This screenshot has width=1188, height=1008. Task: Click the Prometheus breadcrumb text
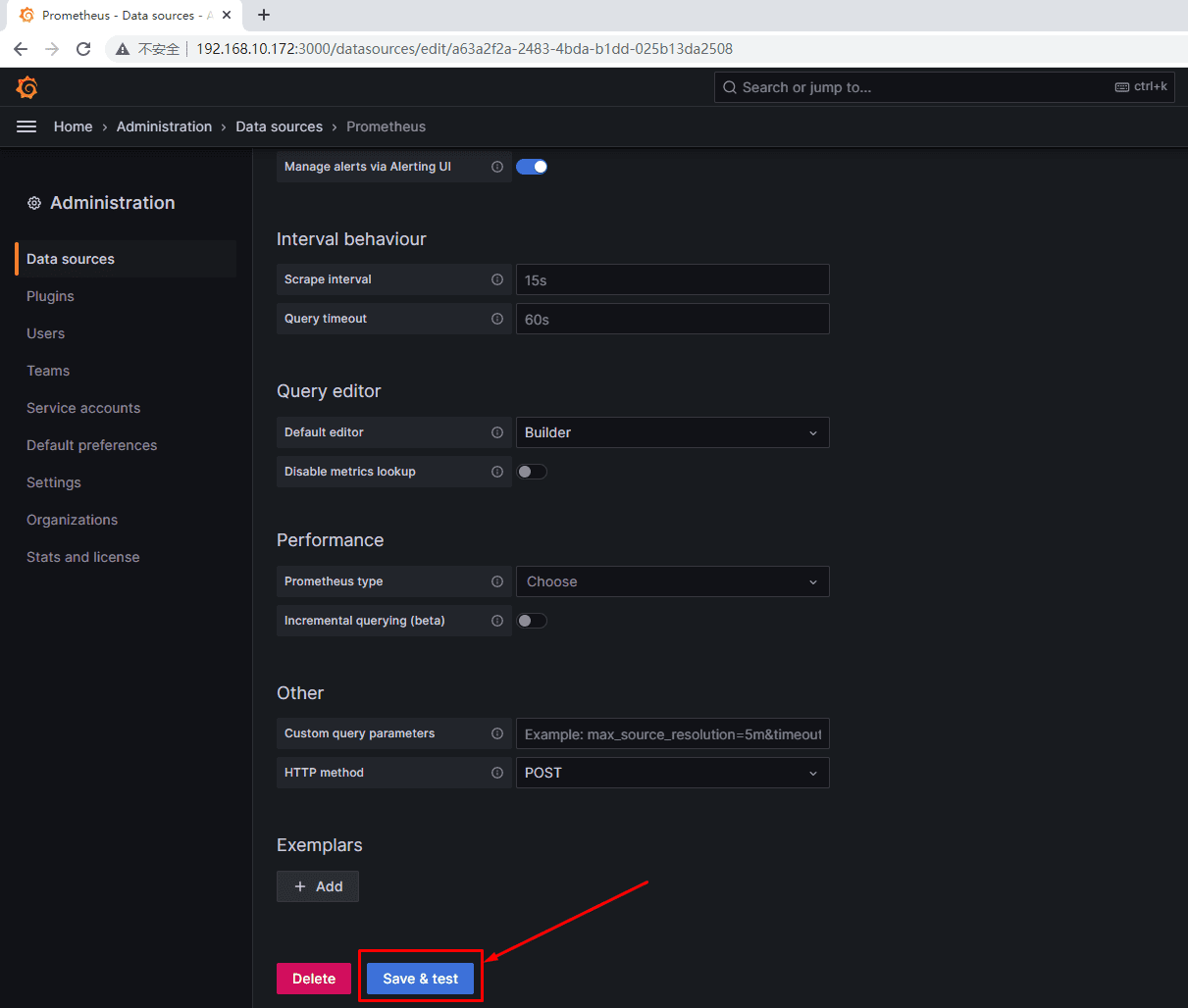click(x=386, y=126)
